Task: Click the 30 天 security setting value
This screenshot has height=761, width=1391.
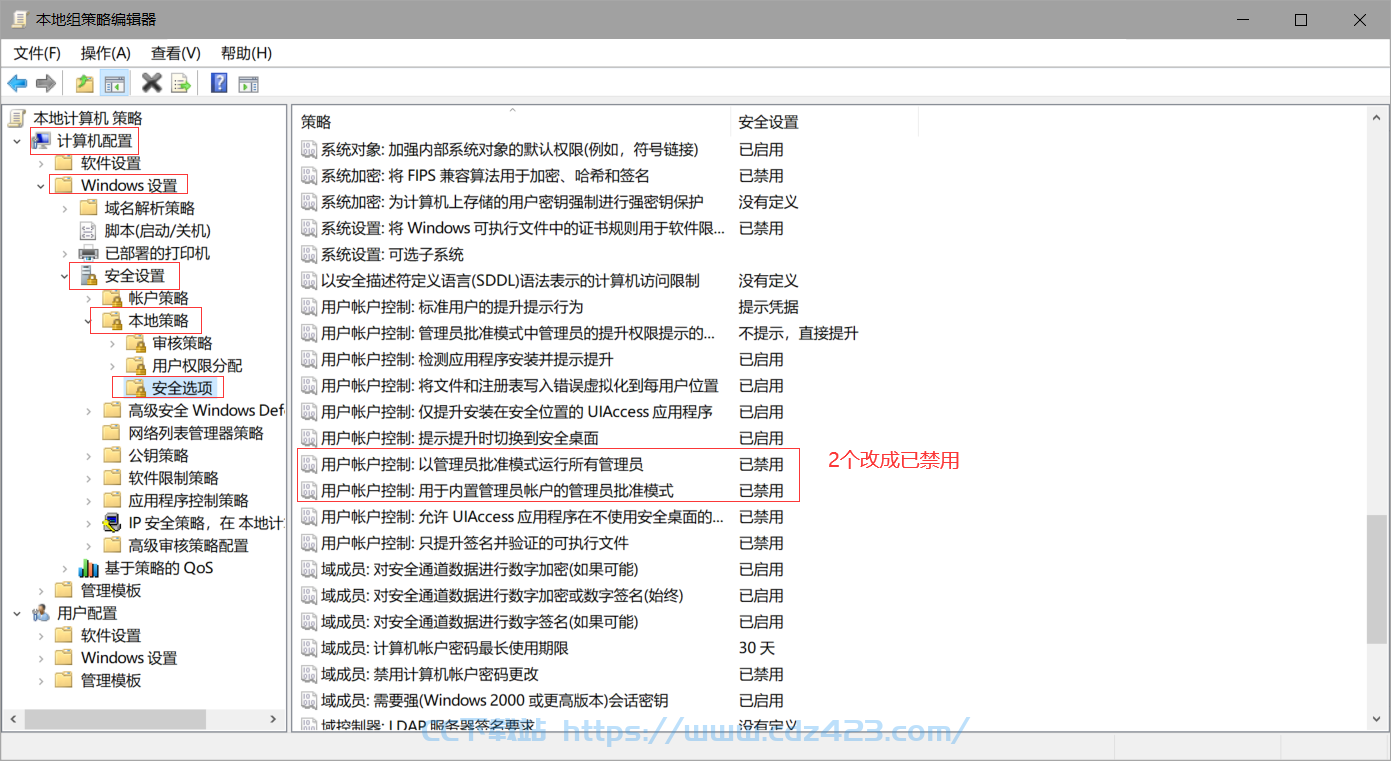Action: coord(757,648)
